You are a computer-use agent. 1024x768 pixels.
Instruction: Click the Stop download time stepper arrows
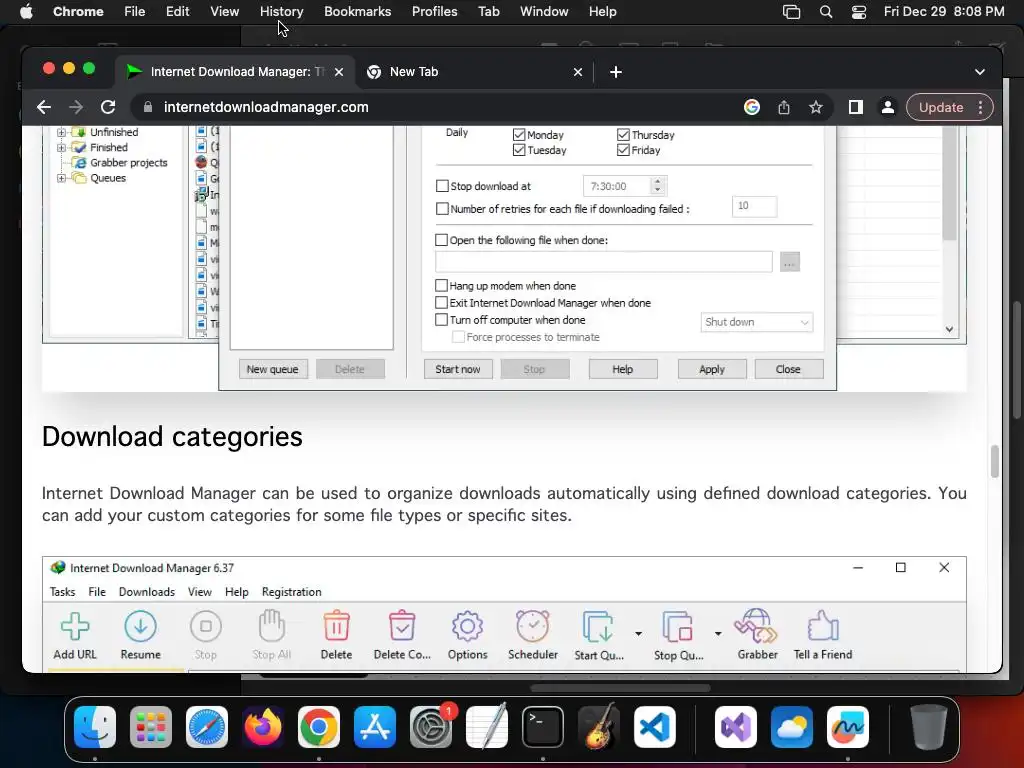tap(658, 186)
